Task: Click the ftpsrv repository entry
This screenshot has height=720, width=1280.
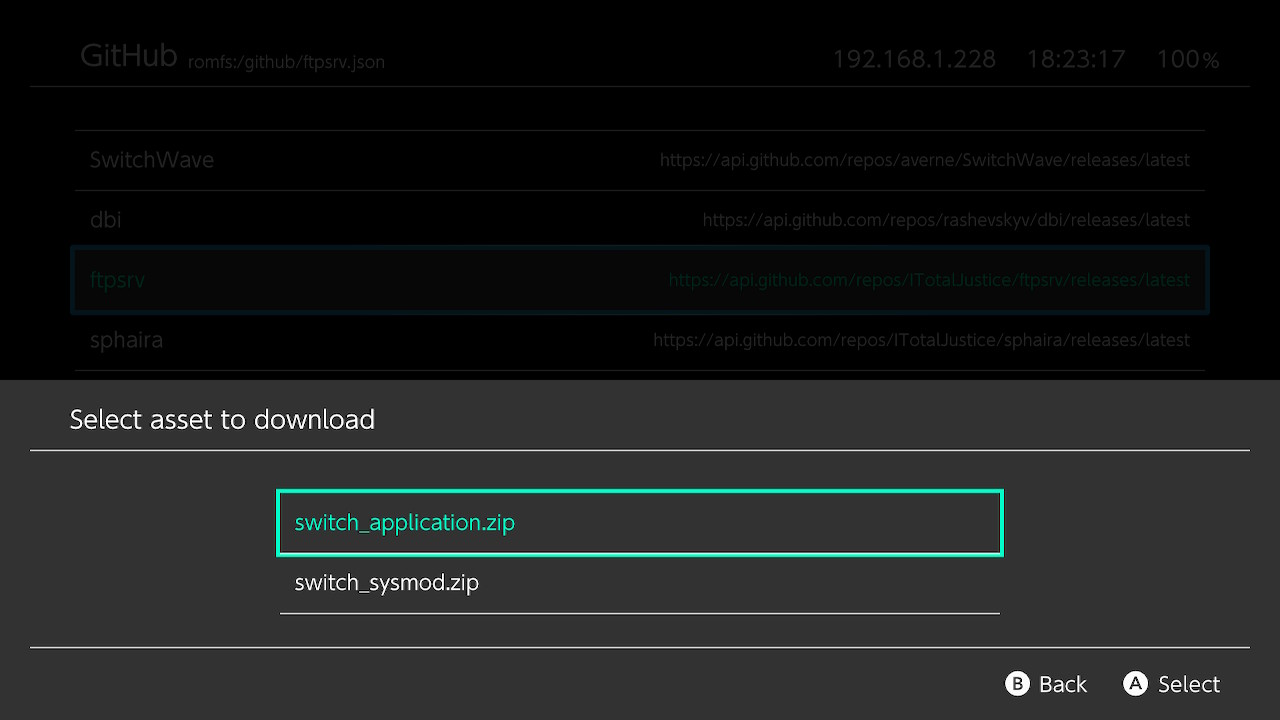Action: pyautogui.click(x=640, y=280)
